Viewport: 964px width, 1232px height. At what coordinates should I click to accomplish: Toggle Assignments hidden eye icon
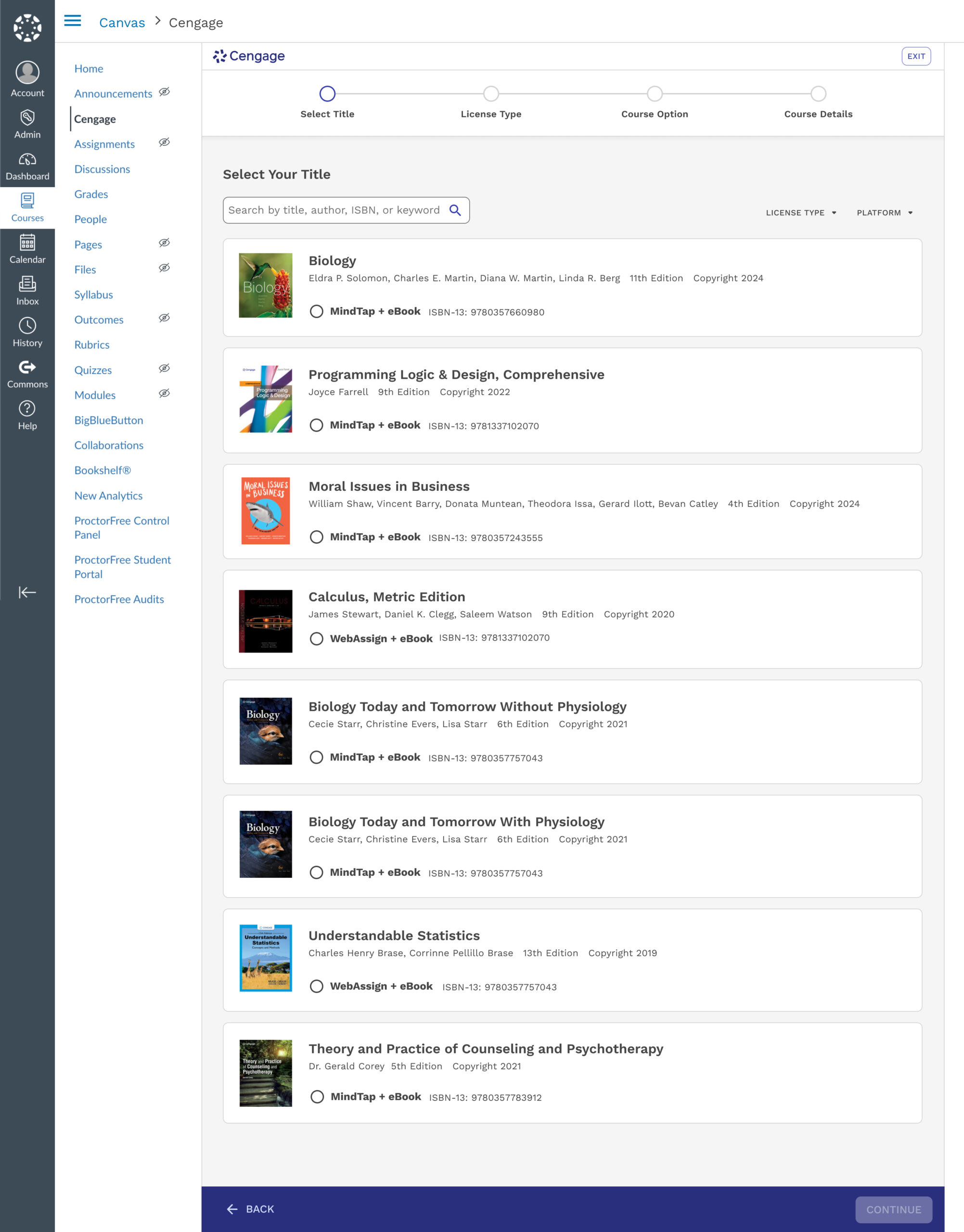pos(164,142)
